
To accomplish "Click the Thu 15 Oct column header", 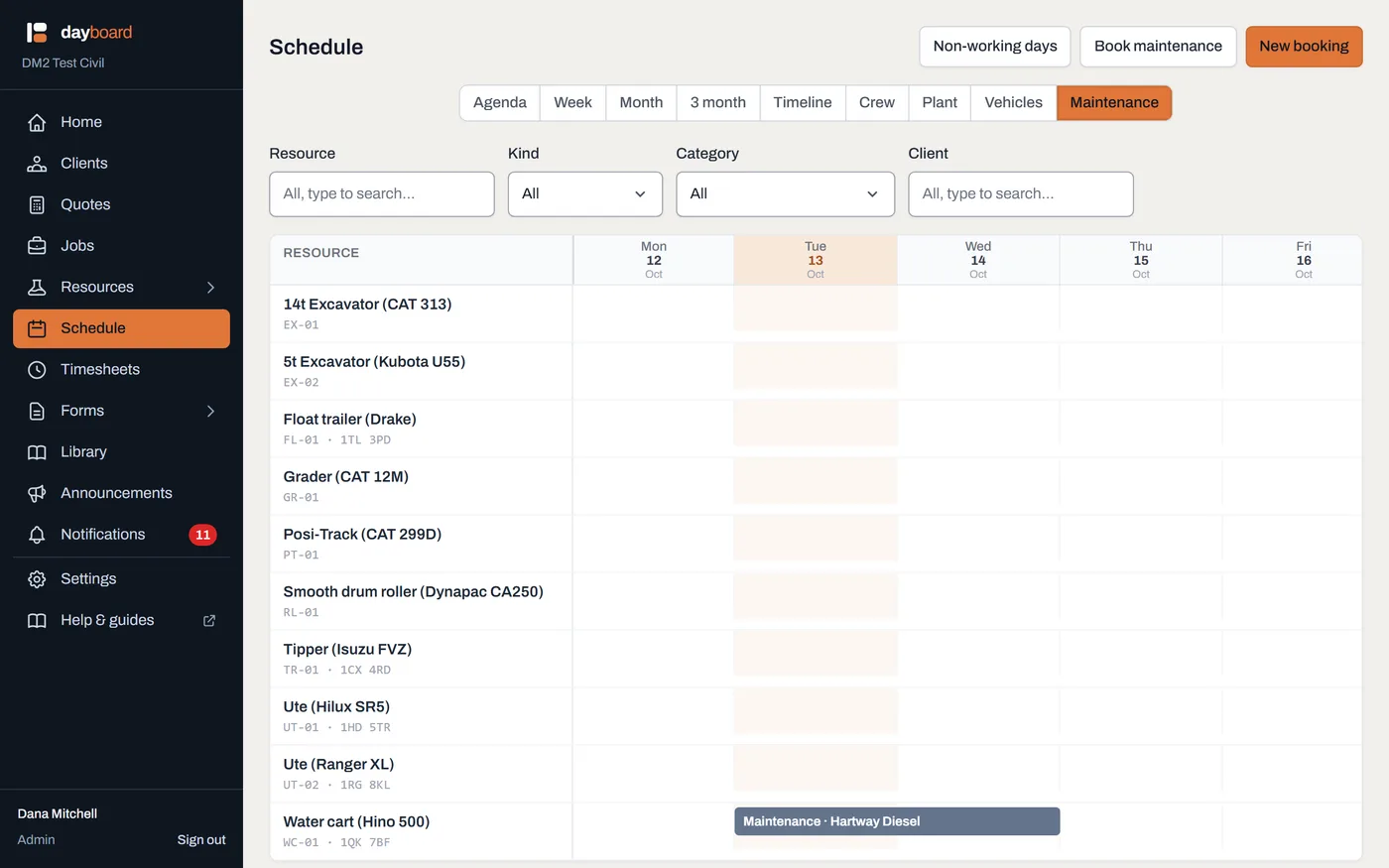I will [x=1141, y=260].
